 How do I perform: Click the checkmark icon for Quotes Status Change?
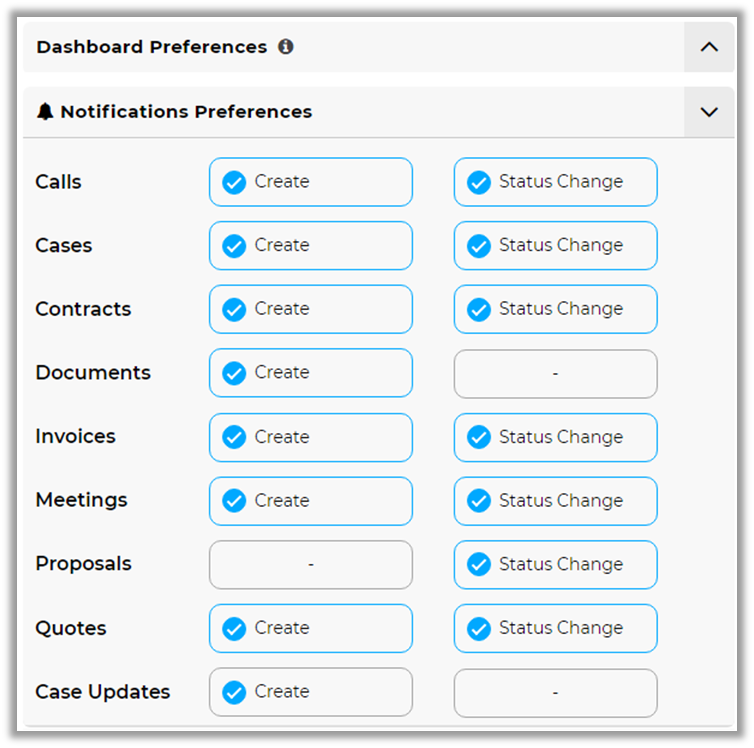479,629
